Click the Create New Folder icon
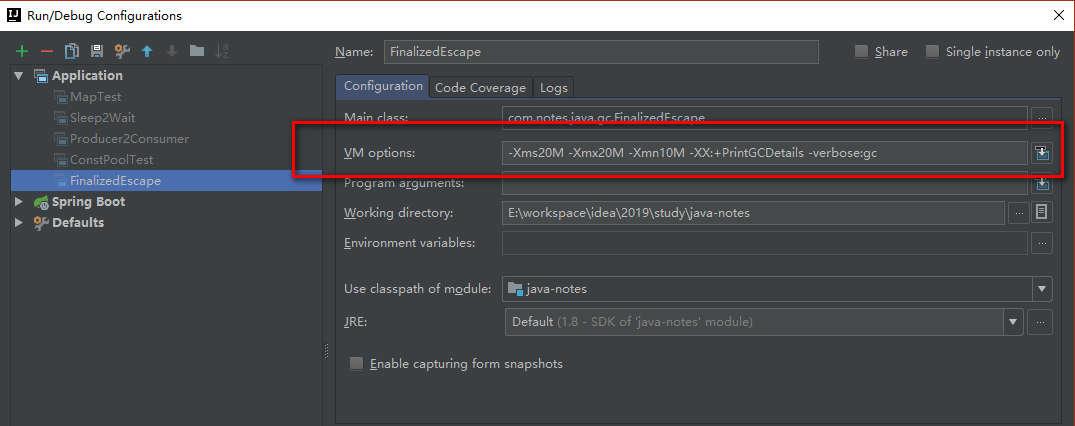Image resolution: width=1075 pixels, height=426 pixels. pos(197,51)
